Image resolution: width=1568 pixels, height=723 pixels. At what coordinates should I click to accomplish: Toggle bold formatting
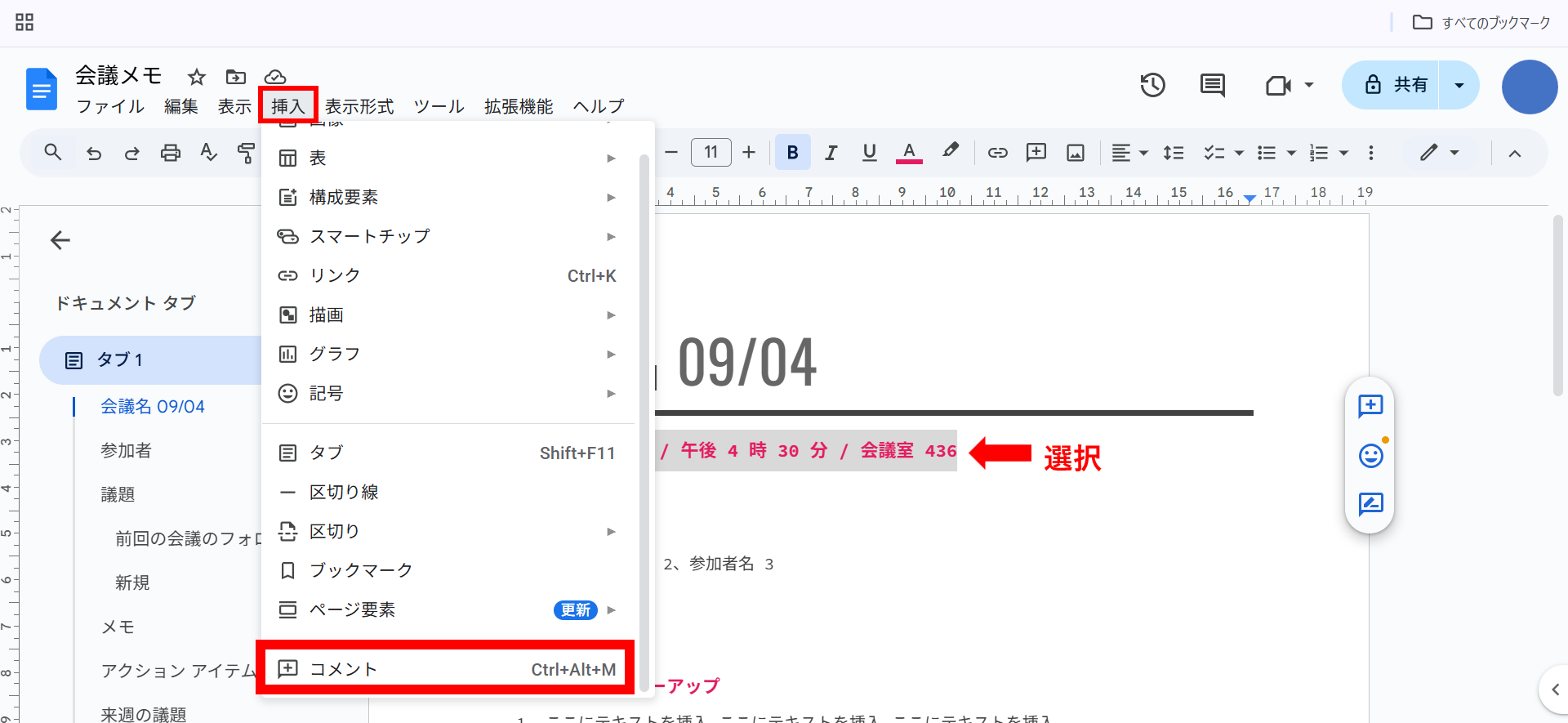click(792, 152)
